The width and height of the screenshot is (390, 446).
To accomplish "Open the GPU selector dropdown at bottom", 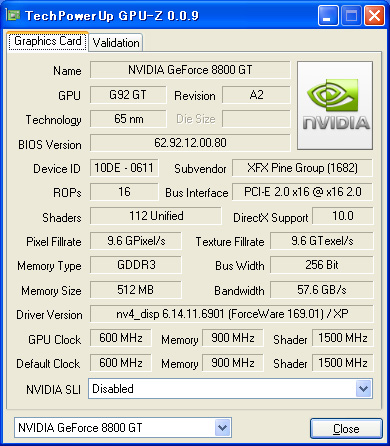I will pos(222,427).
